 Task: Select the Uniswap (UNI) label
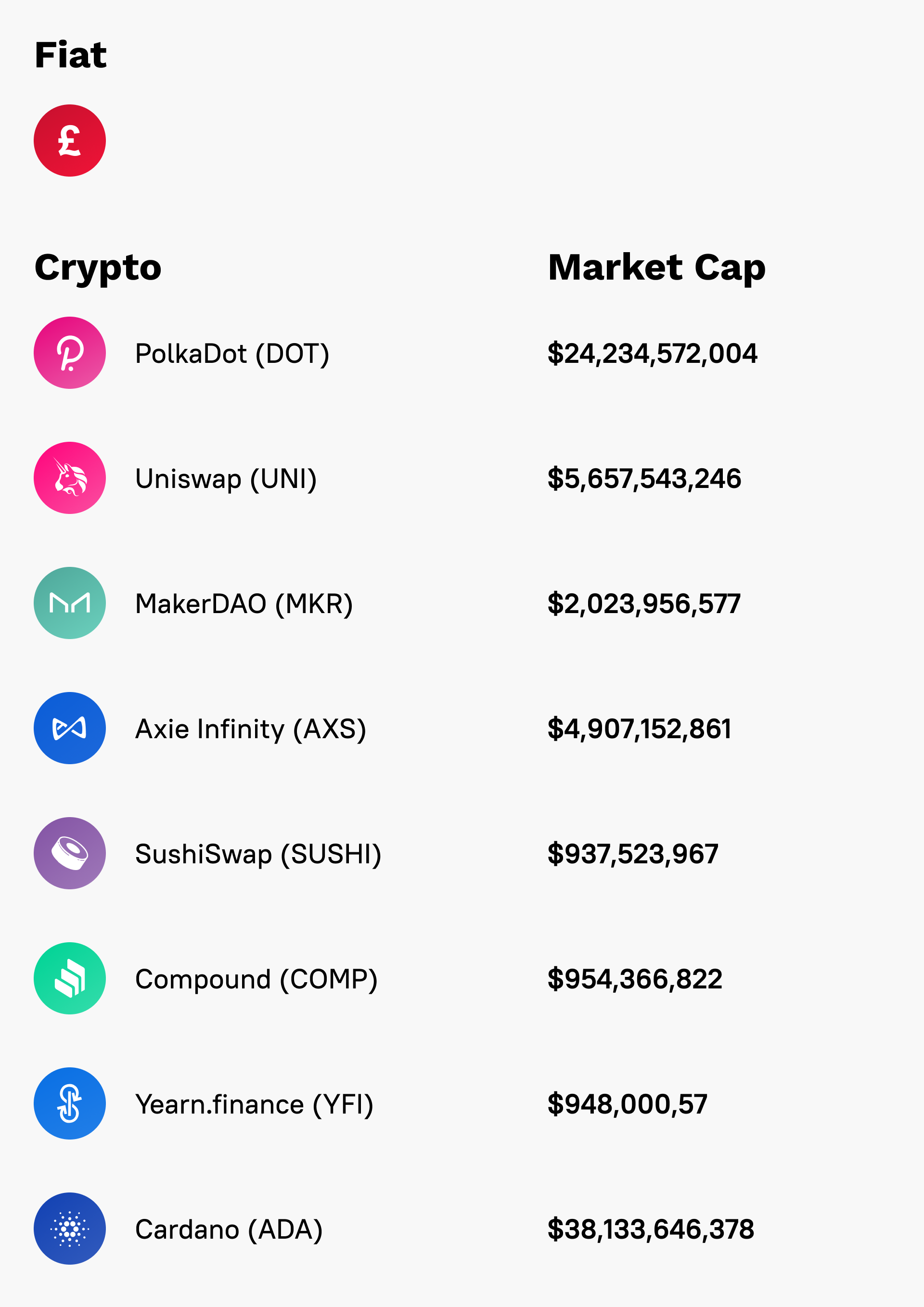click(x=226, y=479)
